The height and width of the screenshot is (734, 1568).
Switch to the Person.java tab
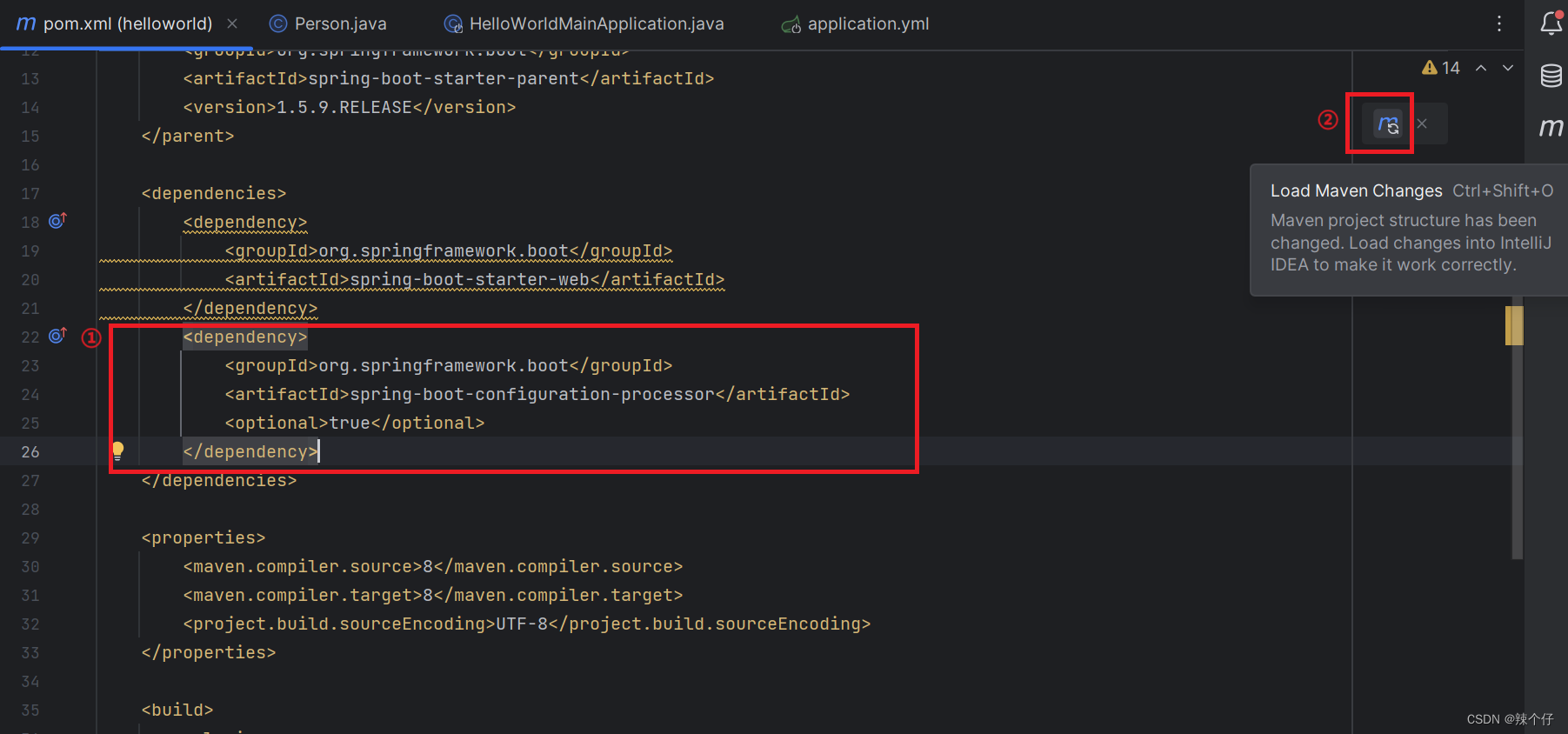pyautogui.click(x=328, y=23)
